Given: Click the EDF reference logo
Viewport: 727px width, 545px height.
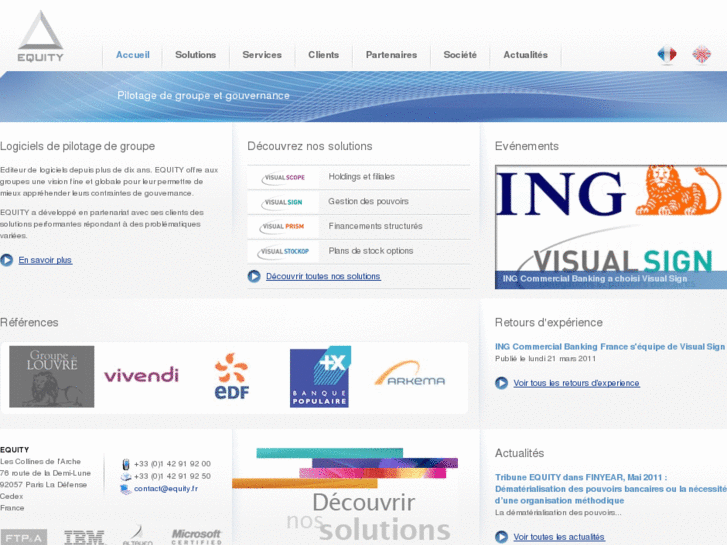Looking at the screenshot, I should 232,376.
